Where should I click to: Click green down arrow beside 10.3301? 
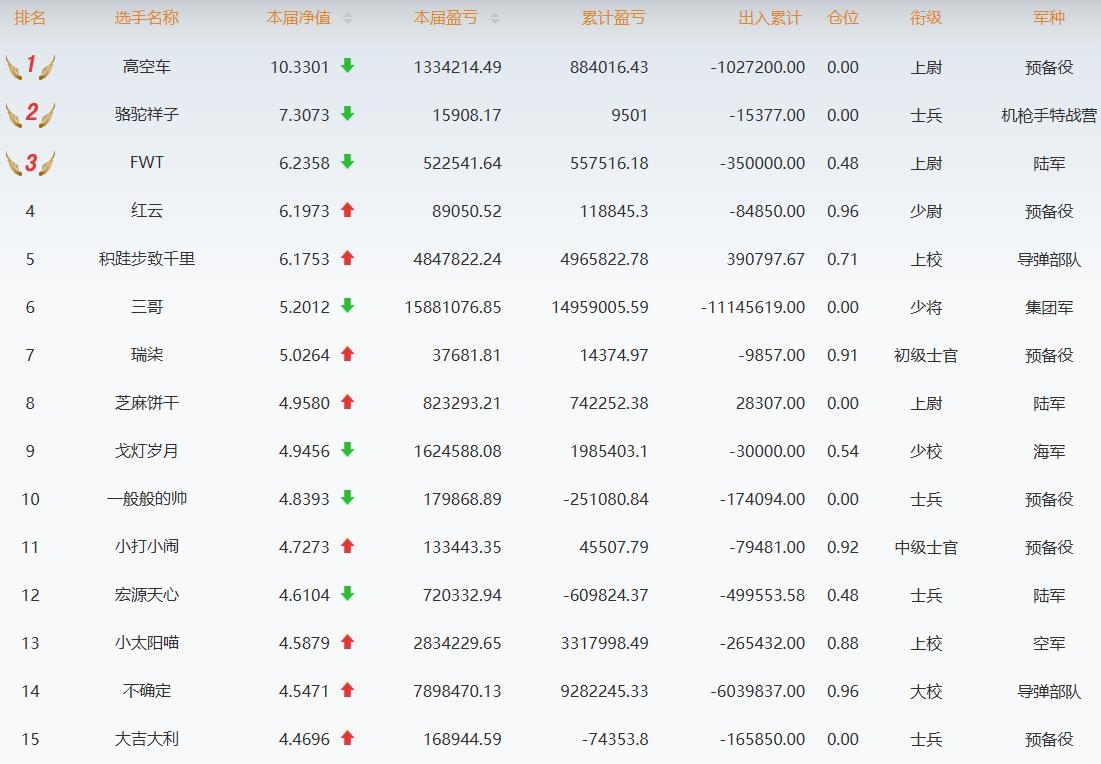click(347, 66)
